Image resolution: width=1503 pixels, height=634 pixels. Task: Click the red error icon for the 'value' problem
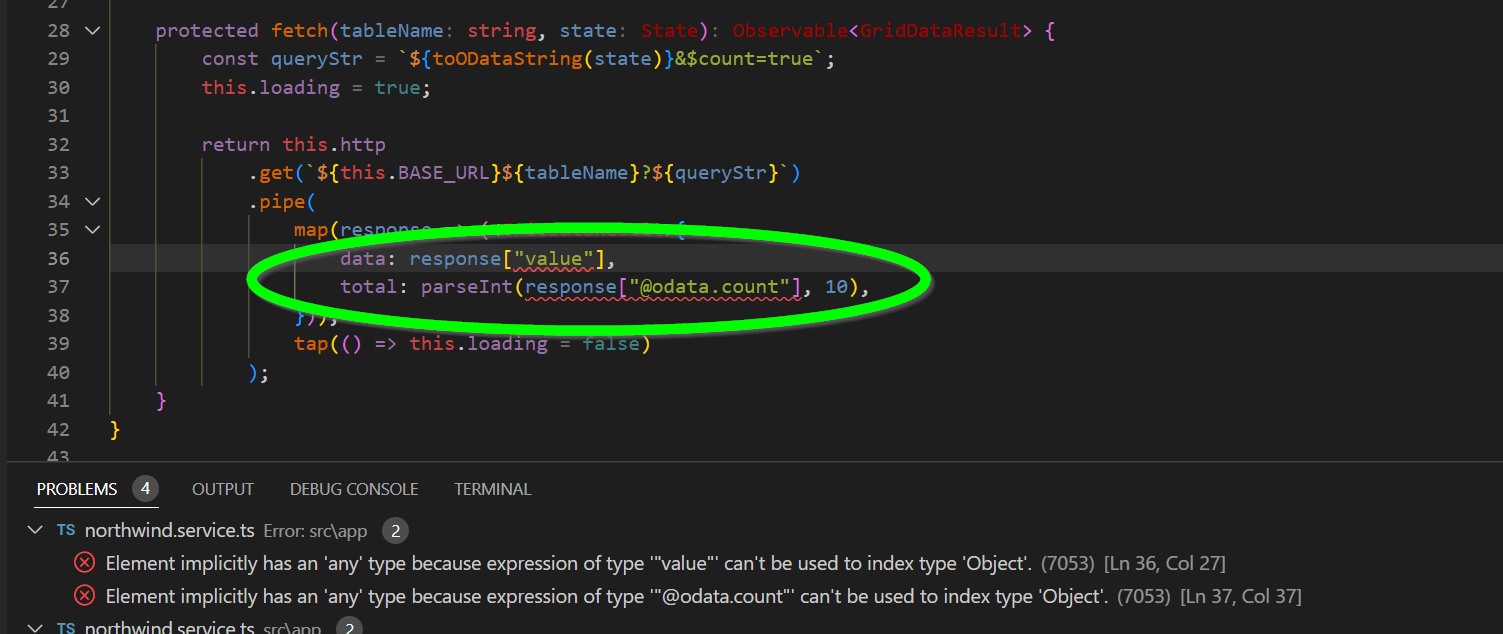(85, 563)
